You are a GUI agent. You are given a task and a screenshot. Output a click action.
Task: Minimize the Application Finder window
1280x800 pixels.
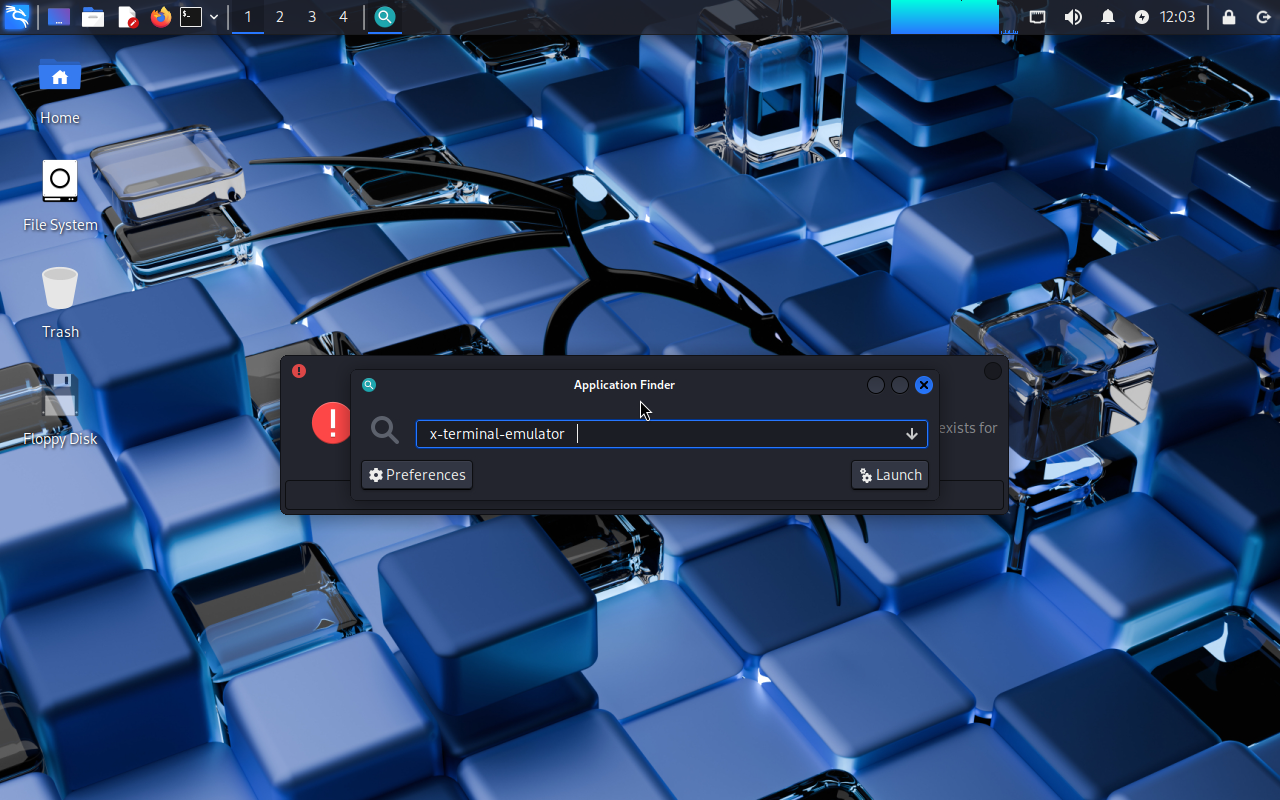click(876, 385)
